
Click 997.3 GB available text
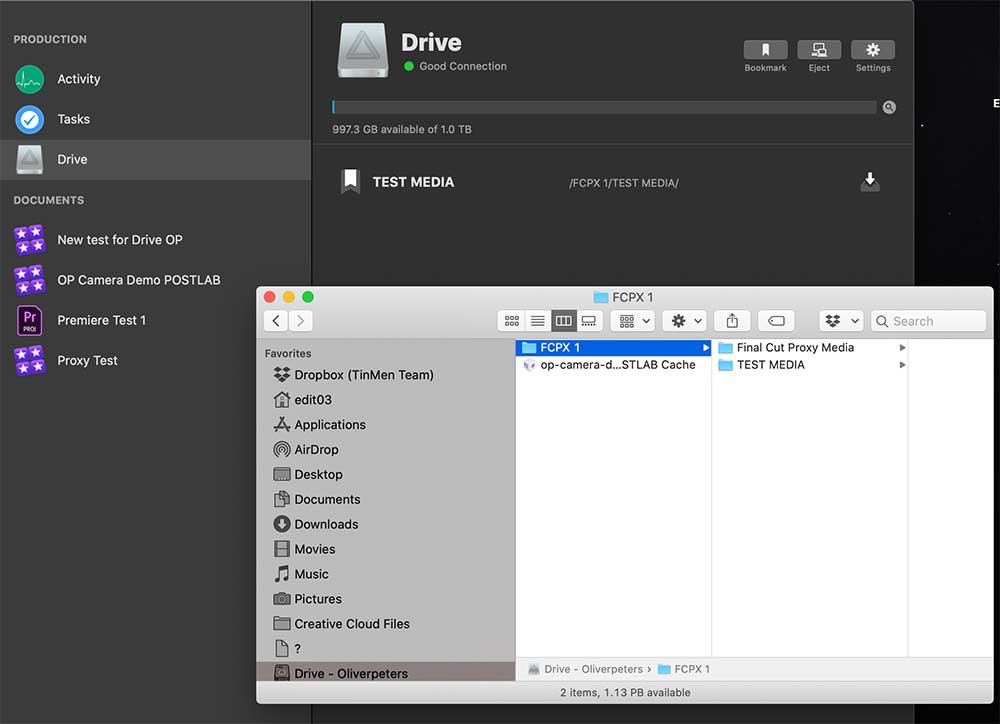[402, 129]
